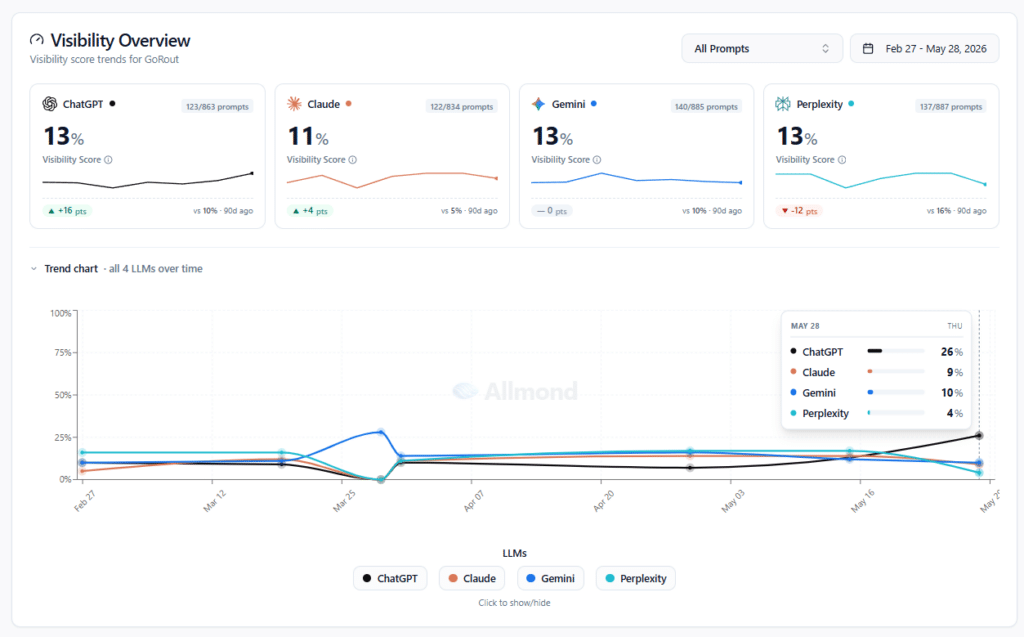Click the Claude starburst logo icon
The image size is (1024, 637).
(295, 104)
